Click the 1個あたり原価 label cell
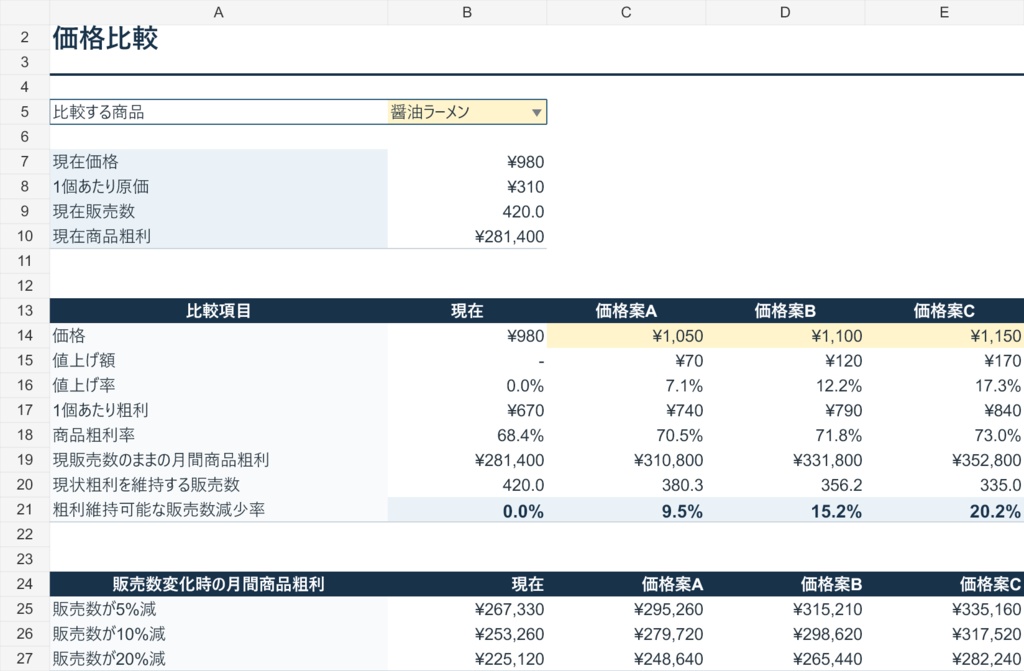Screen dimensions: 1024x671 219,186
